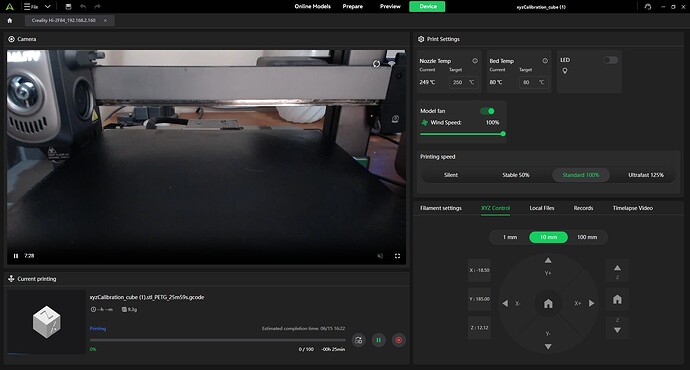
Task: Click the Camera panel header icon
Action: pyautogui.click(x=11, y=39)
